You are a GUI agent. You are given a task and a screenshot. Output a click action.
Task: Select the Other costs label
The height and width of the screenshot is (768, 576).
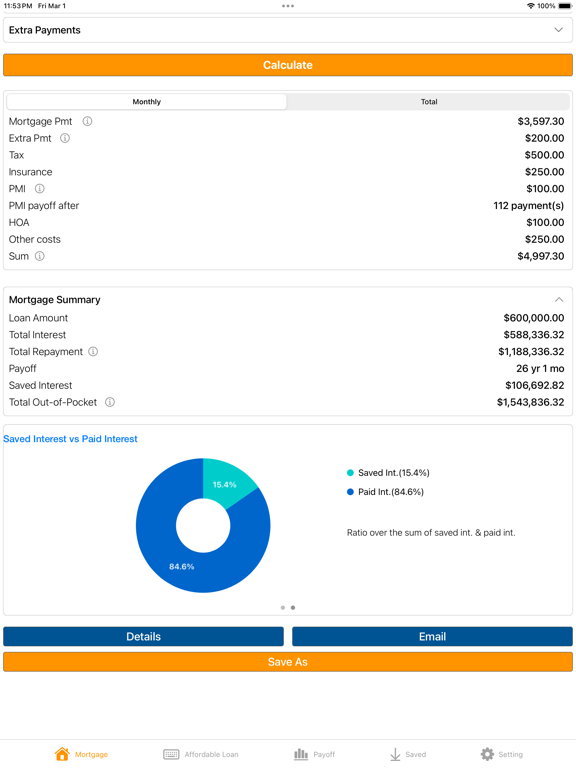35,240
